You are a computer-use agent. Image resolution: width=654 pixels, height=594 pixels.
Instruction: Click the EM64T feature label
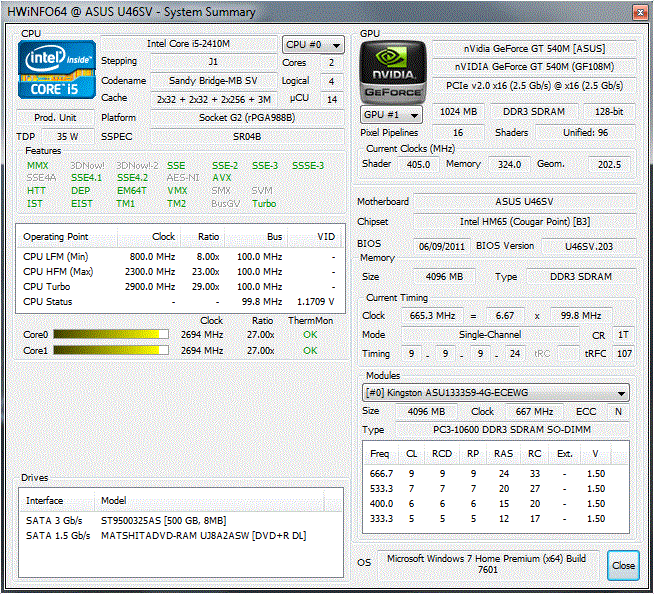(132, 191)
